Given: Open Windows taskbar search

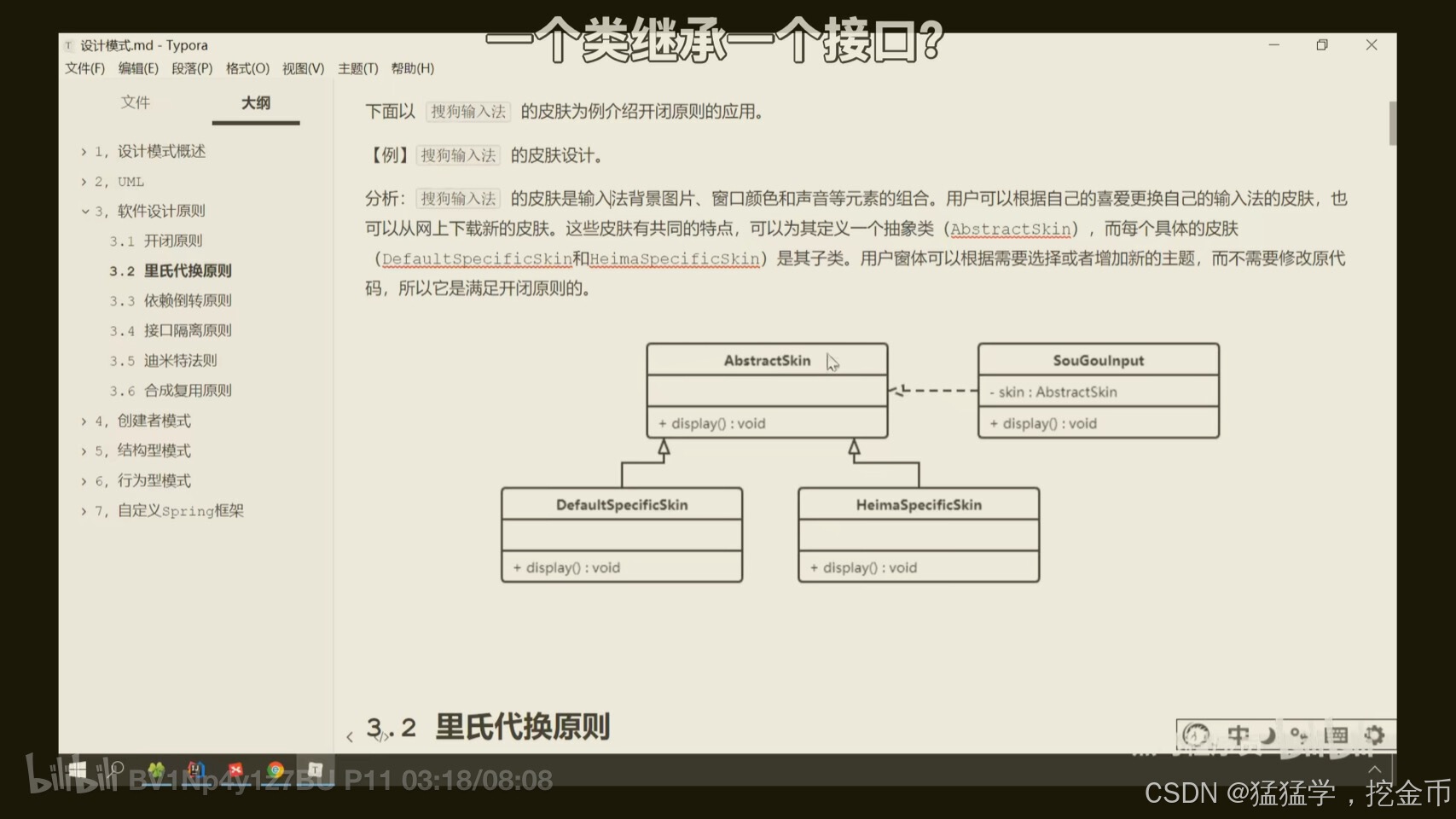Looking at the screenshot, I should pos(116,770).
